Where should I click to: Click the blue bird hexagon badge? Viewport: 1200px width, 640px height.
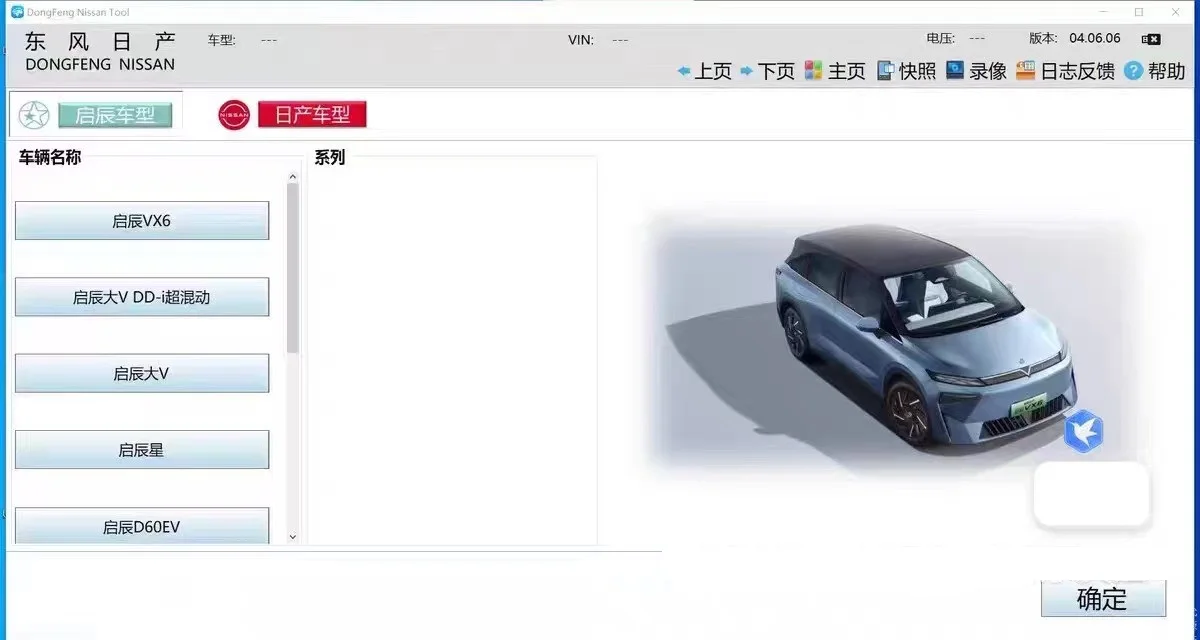[1083, 431]
